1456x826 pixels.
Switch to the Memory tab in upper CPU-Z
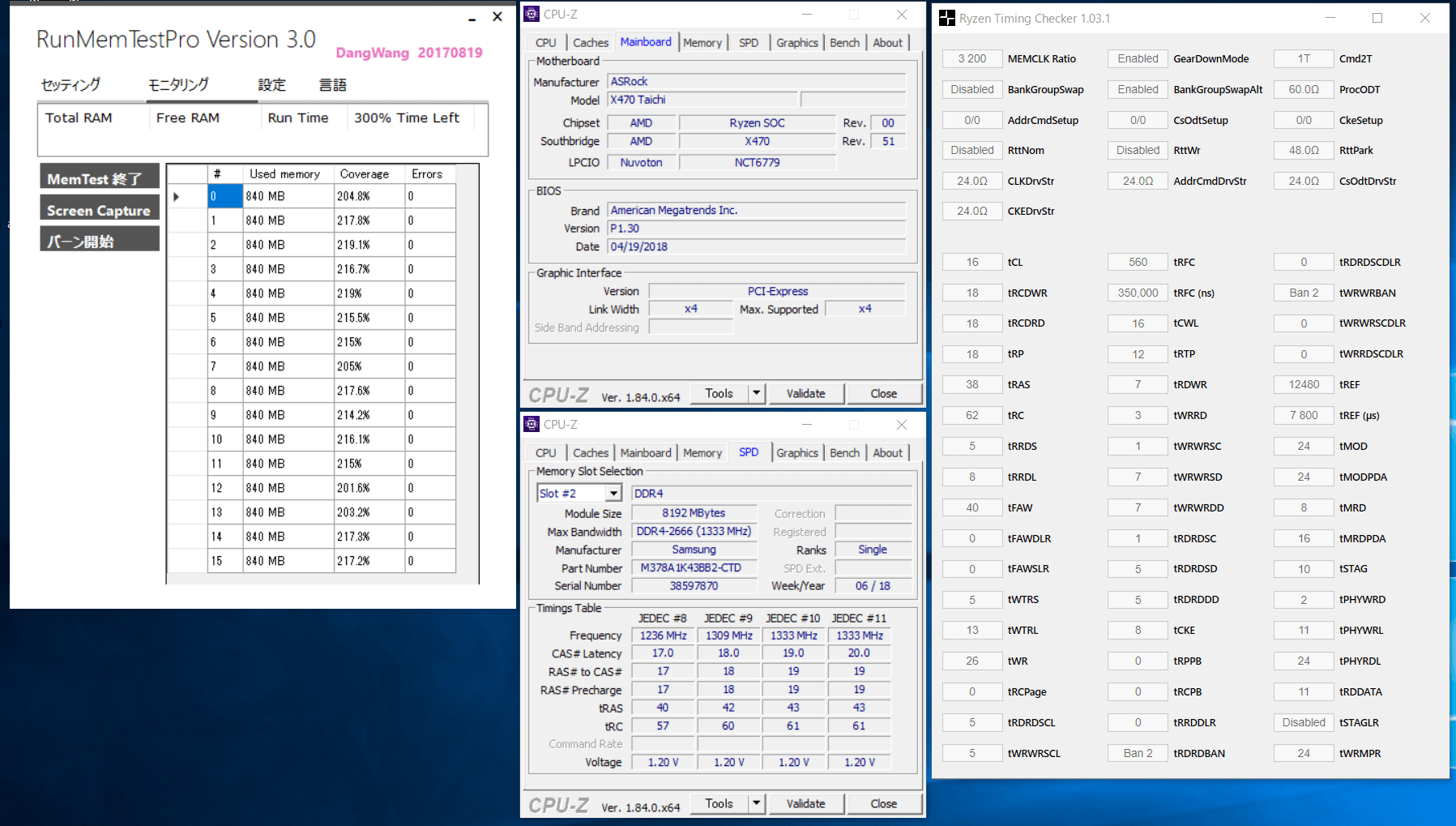coord(702,43)
